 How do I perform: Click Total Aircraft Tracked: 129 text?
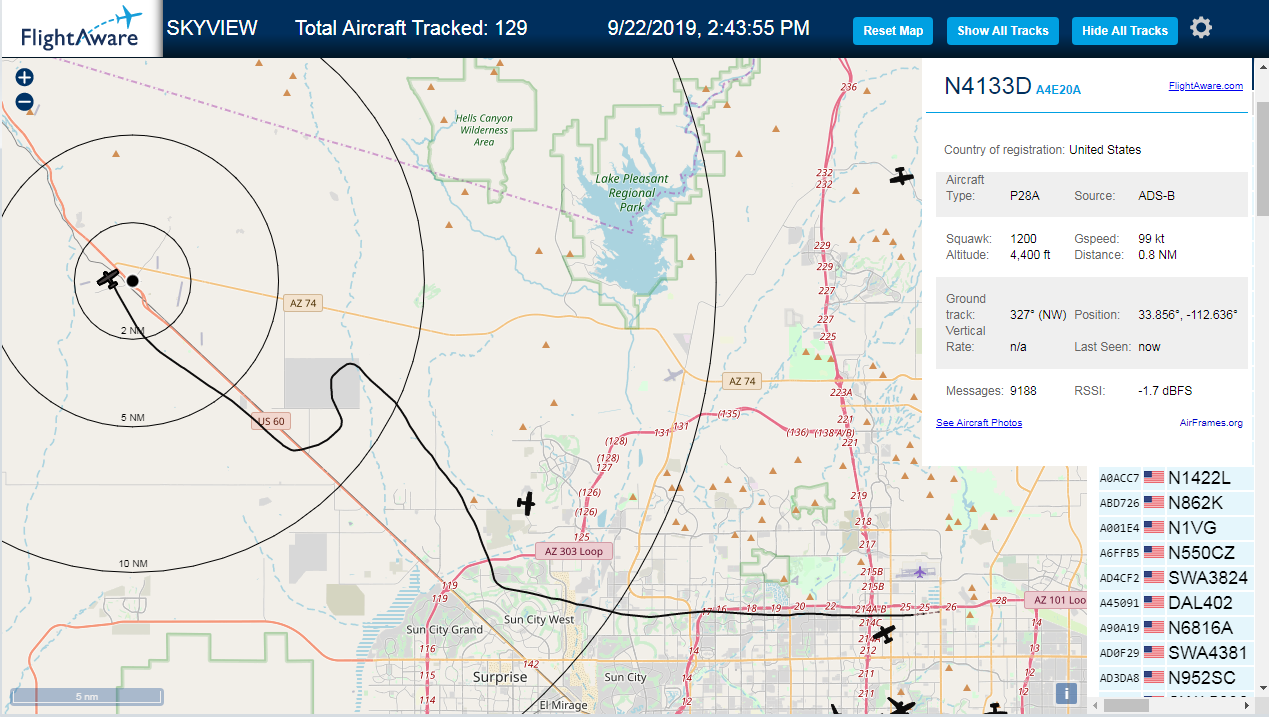click(411, 28)
